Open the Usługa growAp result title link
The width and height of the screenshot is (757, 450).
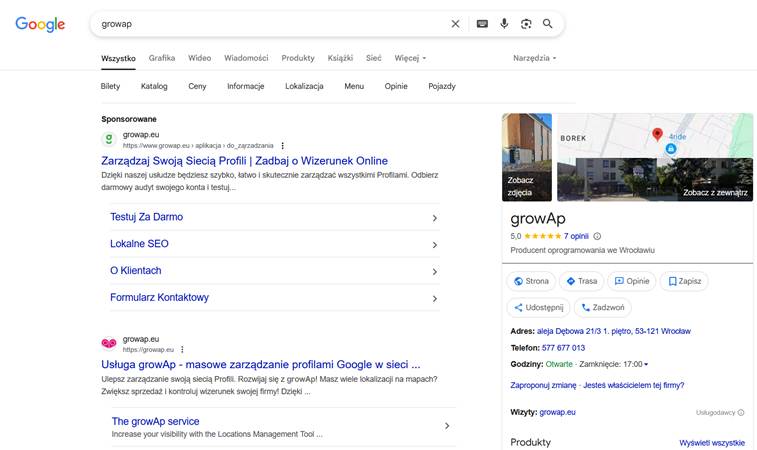tap(261, 365)
